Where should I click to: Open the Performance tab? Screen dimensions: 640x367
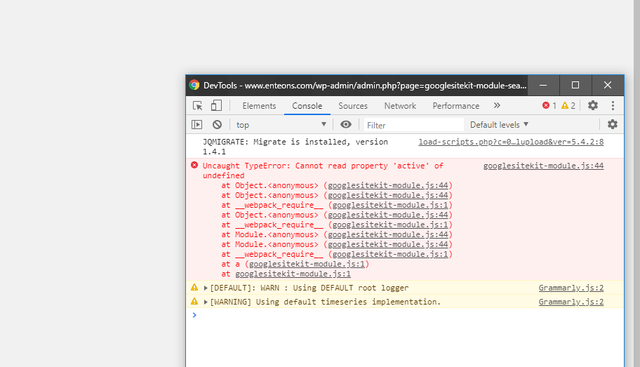point(456,106)
